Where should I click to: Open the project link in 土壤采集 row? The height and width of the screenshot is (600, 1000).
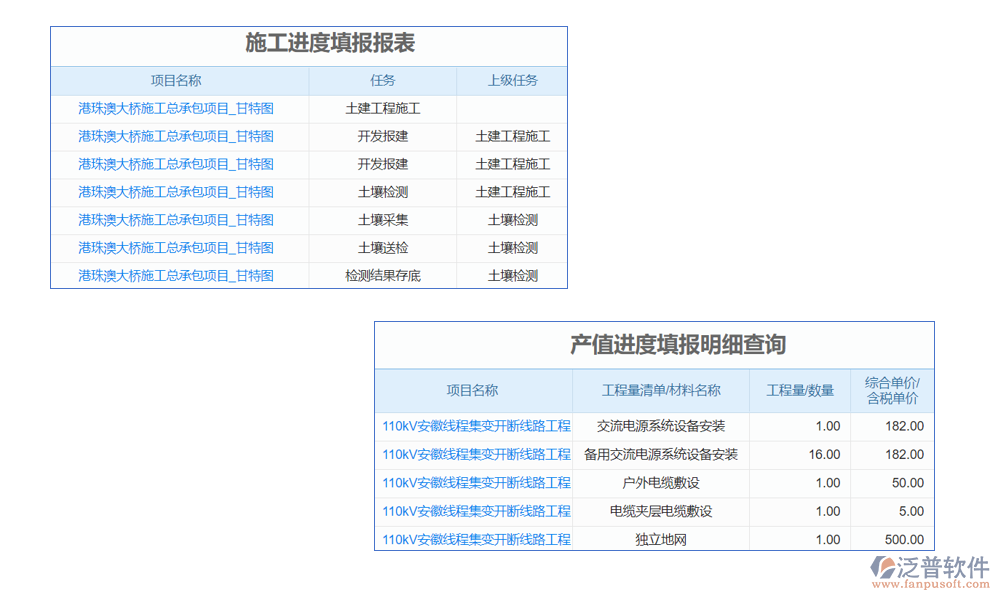[176, 220]
